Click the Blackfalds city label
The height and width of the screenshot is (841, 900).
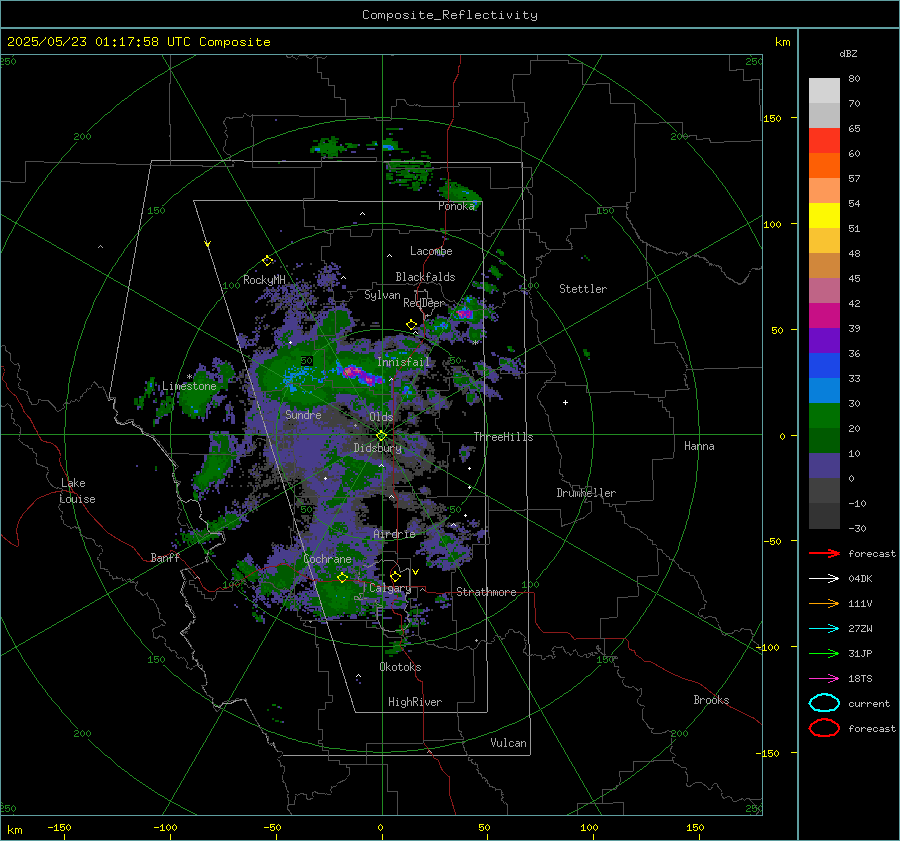point(425,277)
